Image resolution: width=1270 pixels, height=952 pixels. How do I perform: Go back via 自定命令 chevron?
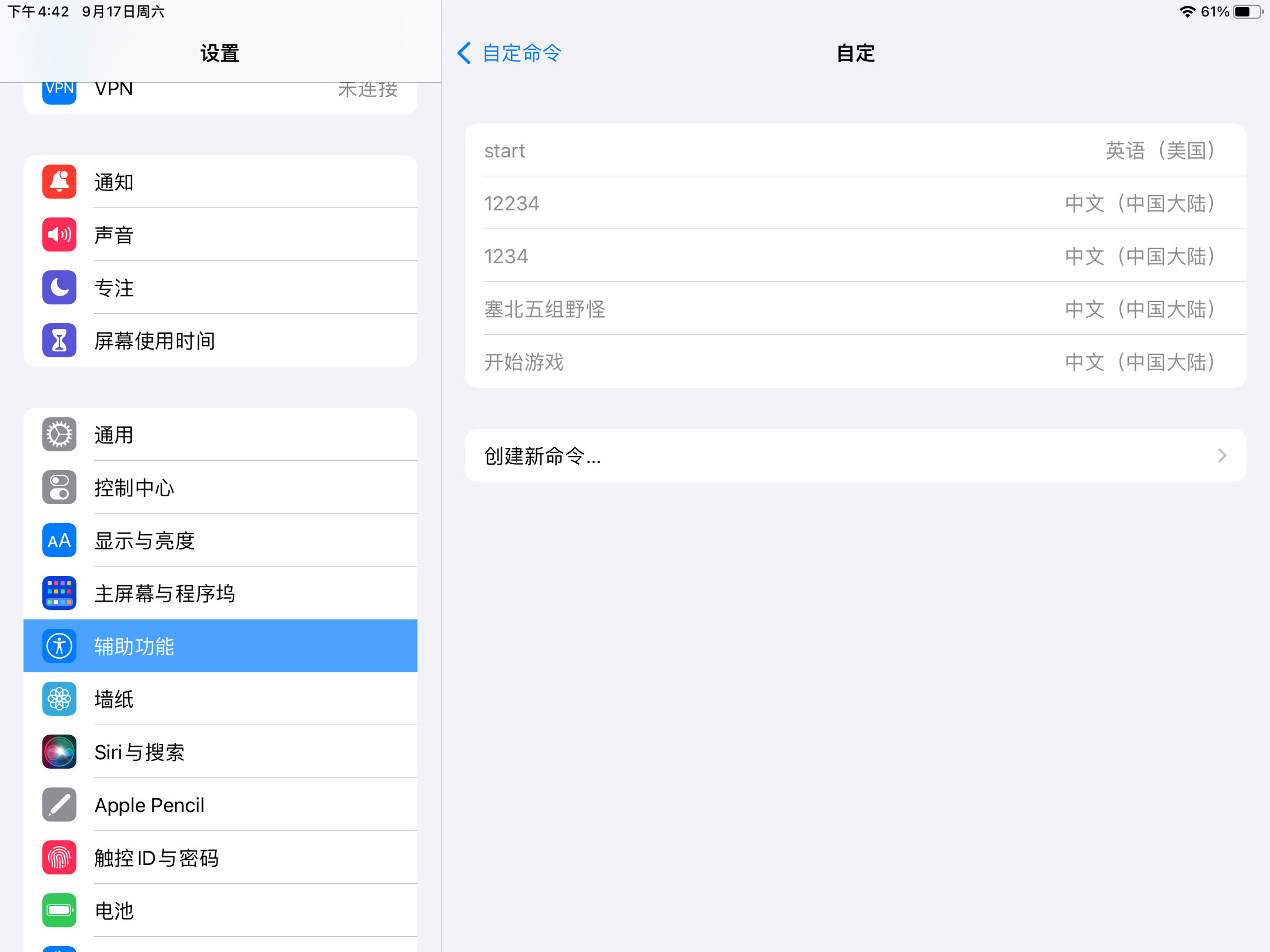click(464, 53)
